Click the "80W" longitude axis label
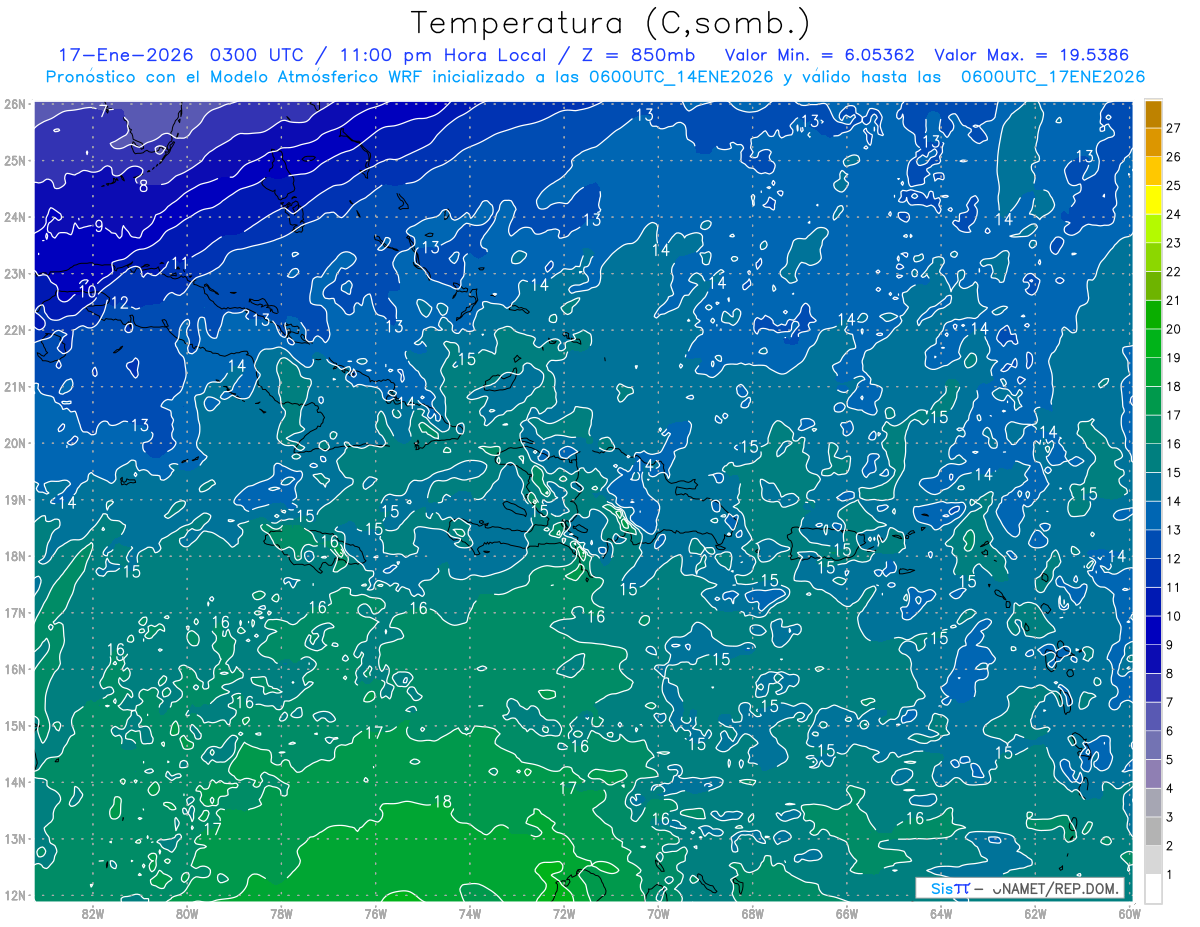Viewport: 1200px width, 927px height. pos(187,913)
